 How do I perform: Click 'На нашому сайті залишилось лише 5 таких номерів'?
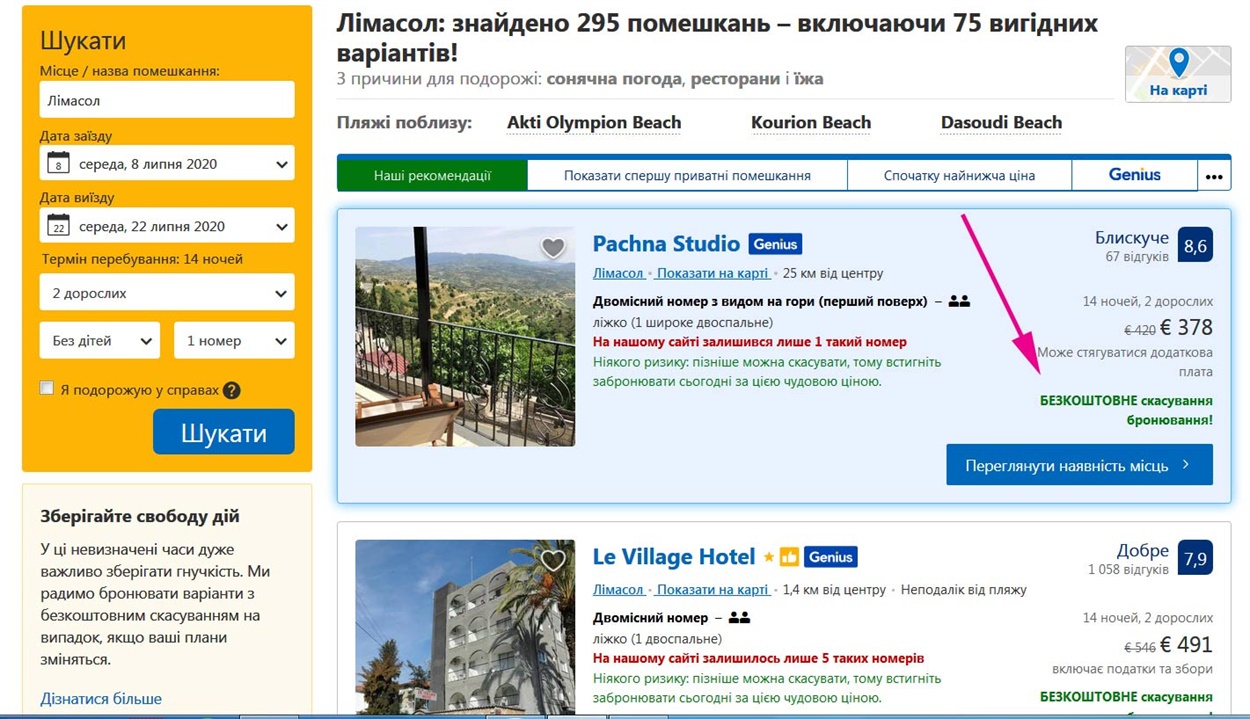[x=758, y=658]
